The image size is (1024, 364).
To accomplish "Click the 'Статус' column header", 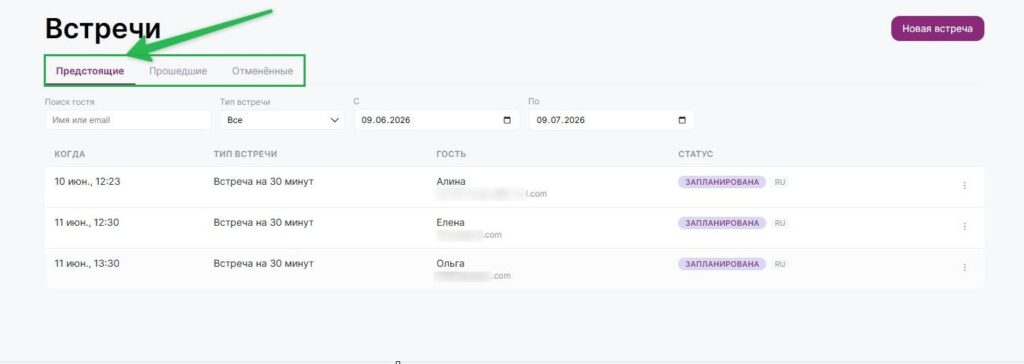I will click(x=696, y=154).
